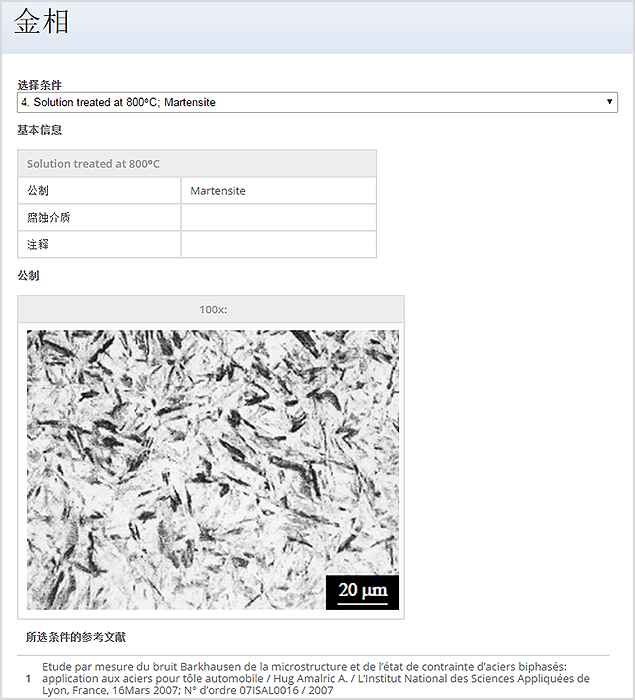Click reference number 1
The height and width of the screenshot is (700, 635).
(29, 678)
